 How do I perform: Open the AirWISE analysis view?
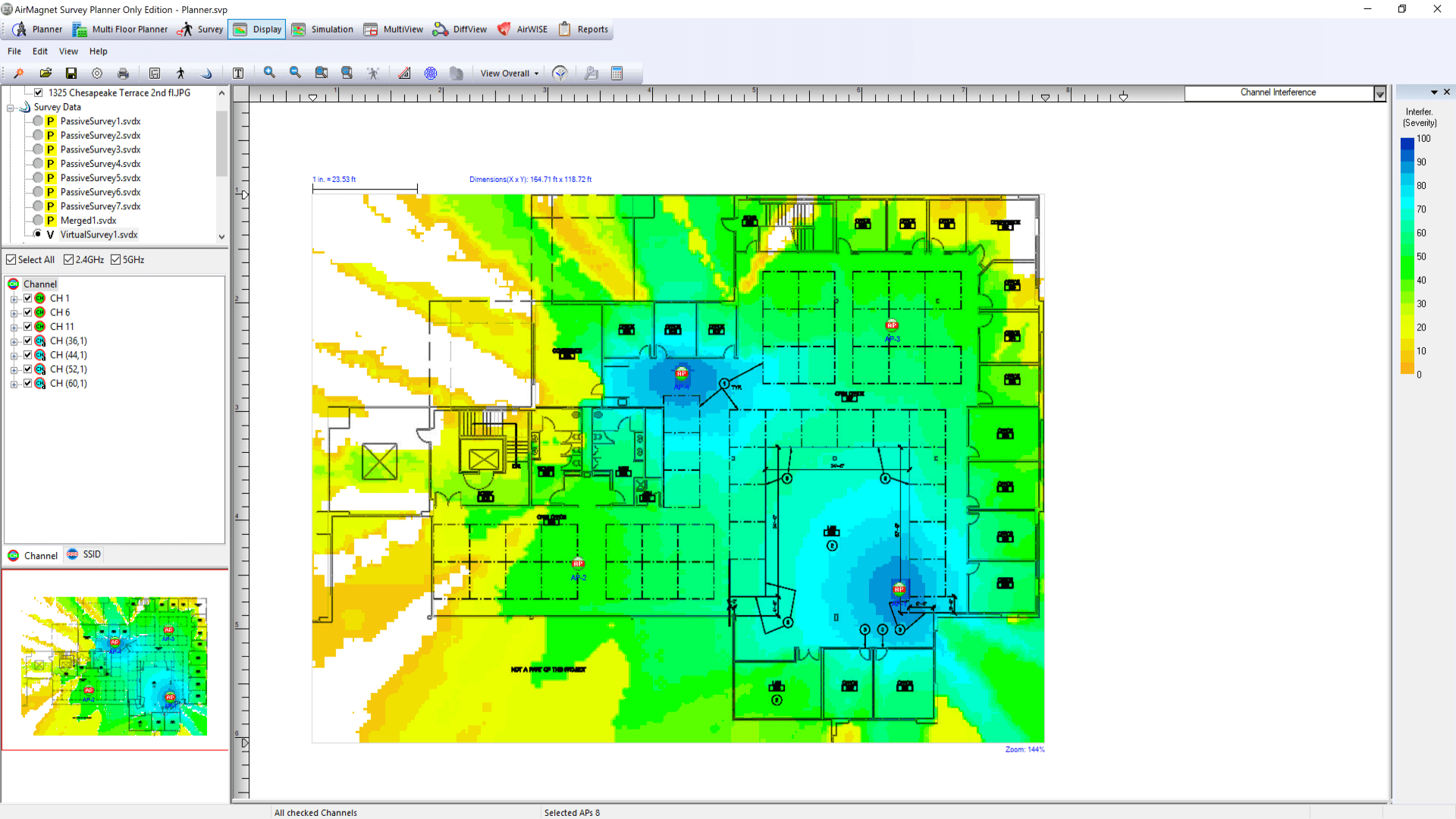[522, 29]
